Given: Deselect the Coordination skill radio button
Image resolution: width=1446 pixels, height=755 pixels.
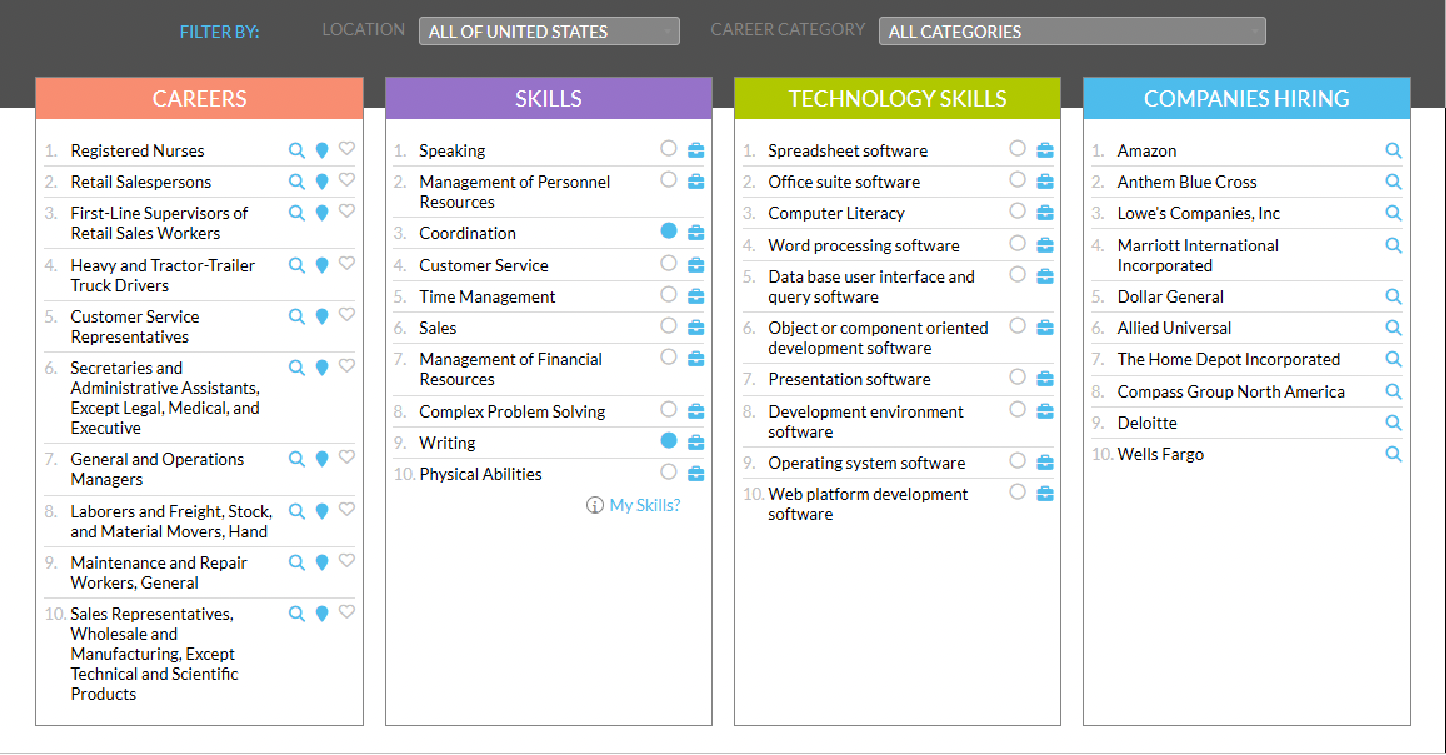Looking at the screenshot, I should (x=669, y=231).
